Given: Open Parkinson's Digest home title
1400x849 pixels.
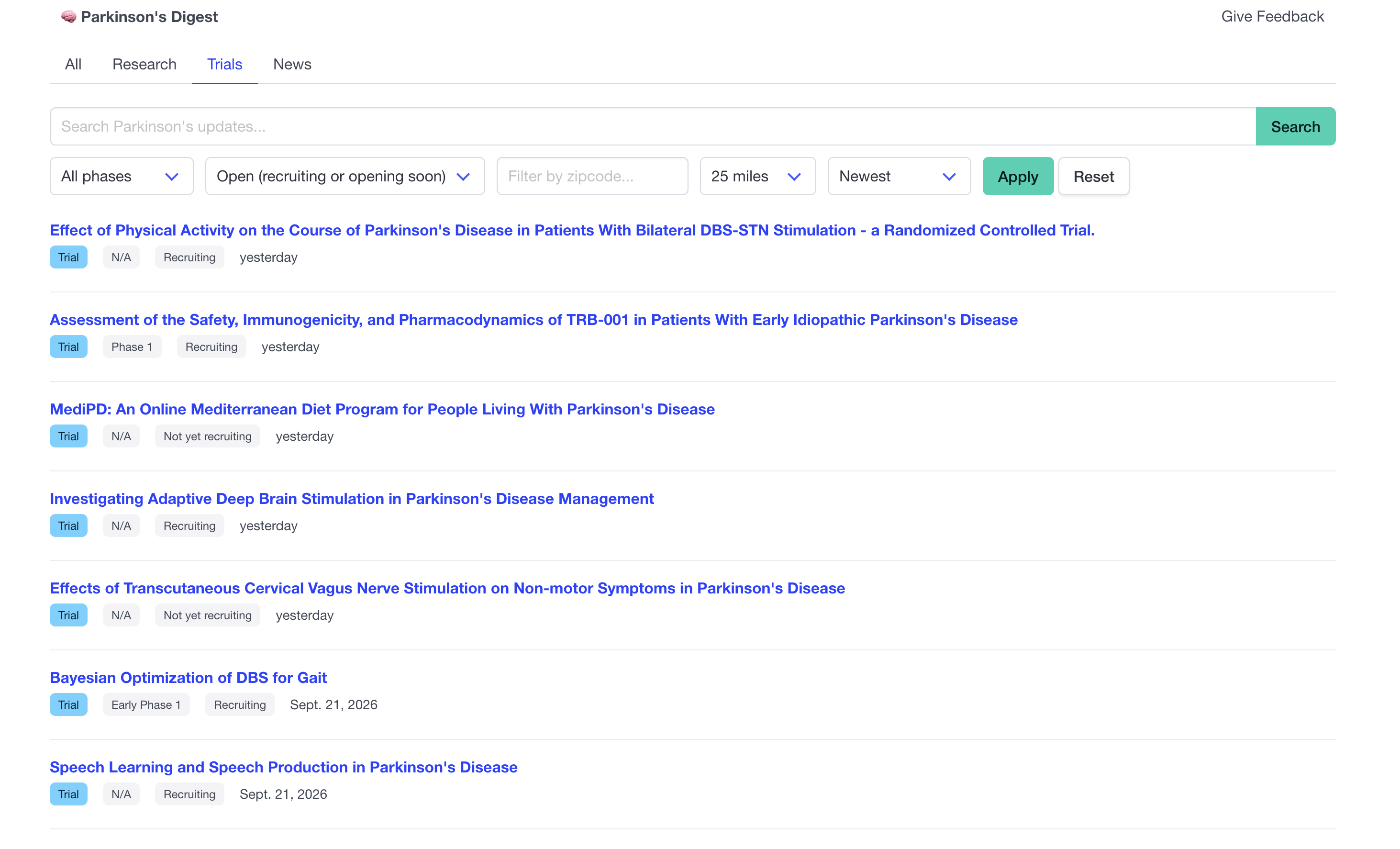Looking at the screenshot, I should pos(149,17).
